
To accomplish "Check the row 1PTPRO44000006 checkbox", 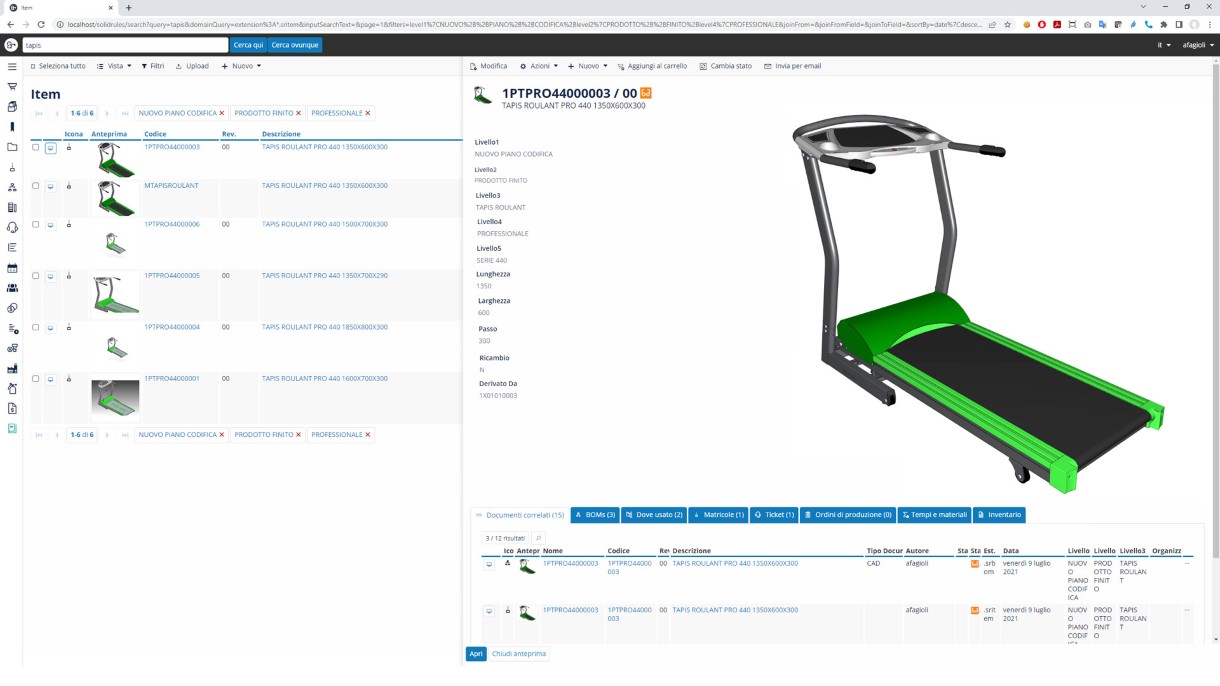I will 36,225.
